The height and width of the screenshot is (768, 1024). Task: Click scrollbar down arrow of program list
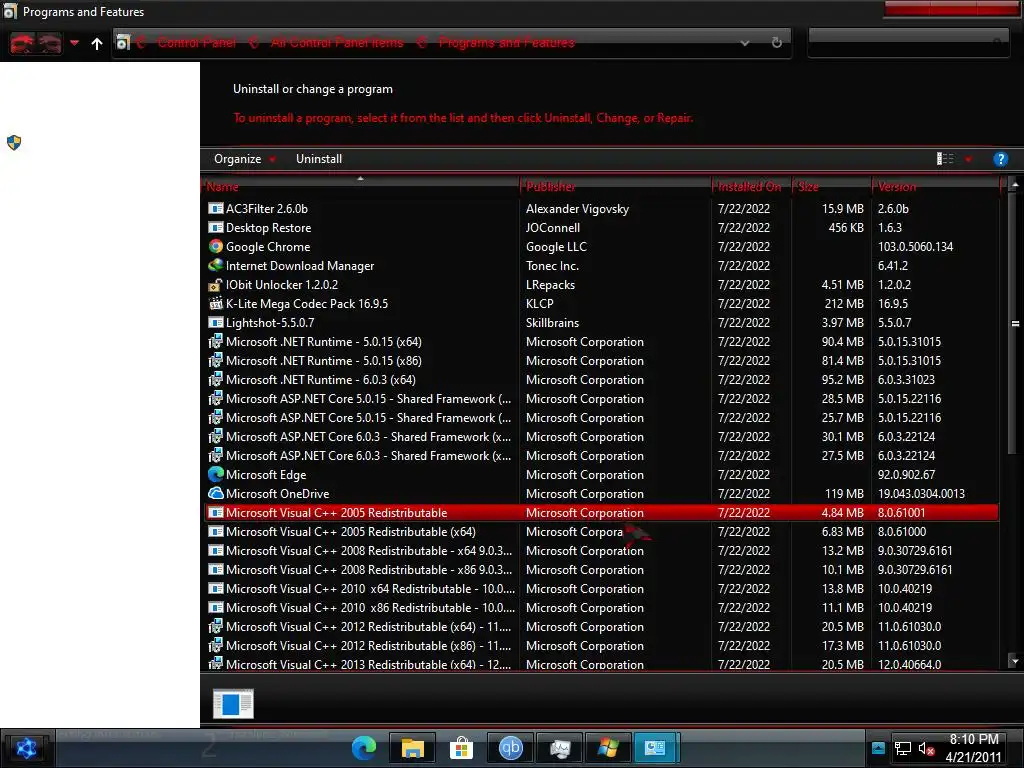click(x=1014, y=661)
